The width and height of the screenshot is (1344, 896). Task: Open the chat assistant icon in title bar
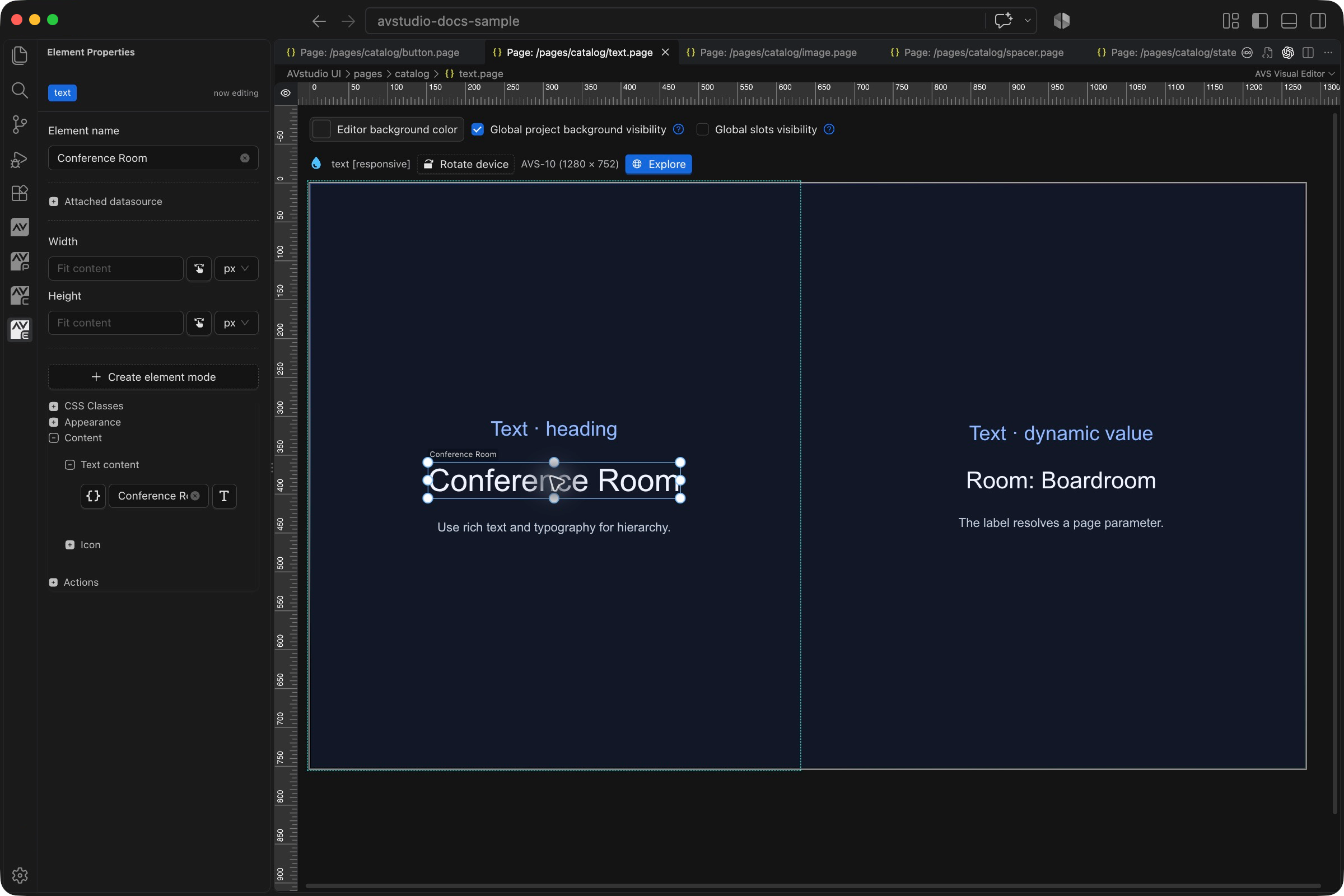click(x=1004, y=21)
